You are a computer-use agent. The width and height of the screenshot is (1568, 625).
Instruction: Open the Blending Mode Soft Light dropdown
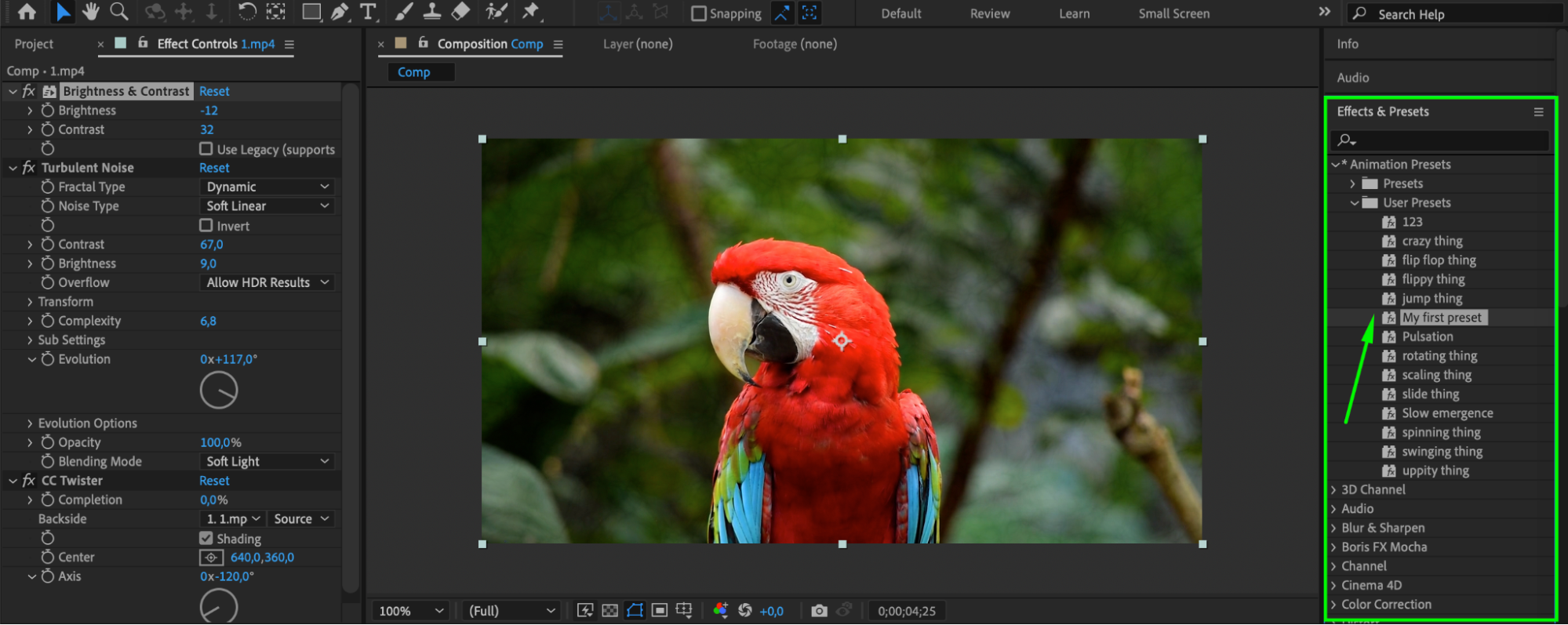pyautogui.click(x=267, y=462)
